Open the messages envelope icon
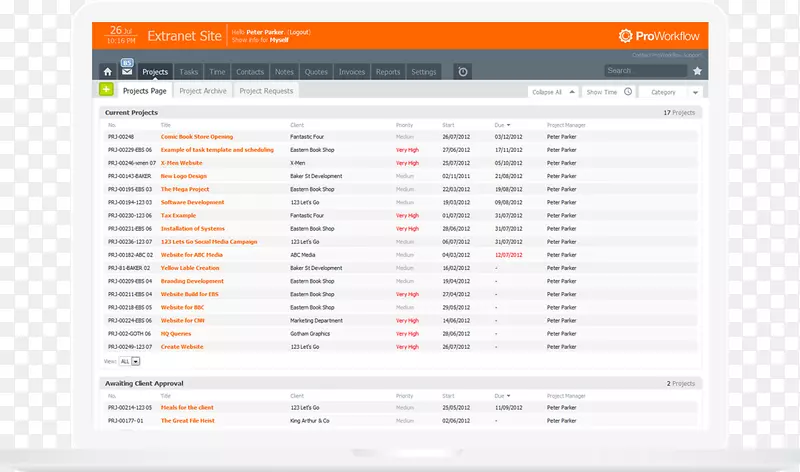This screenshot has width=800, height=472. click(x=126, y=72)
